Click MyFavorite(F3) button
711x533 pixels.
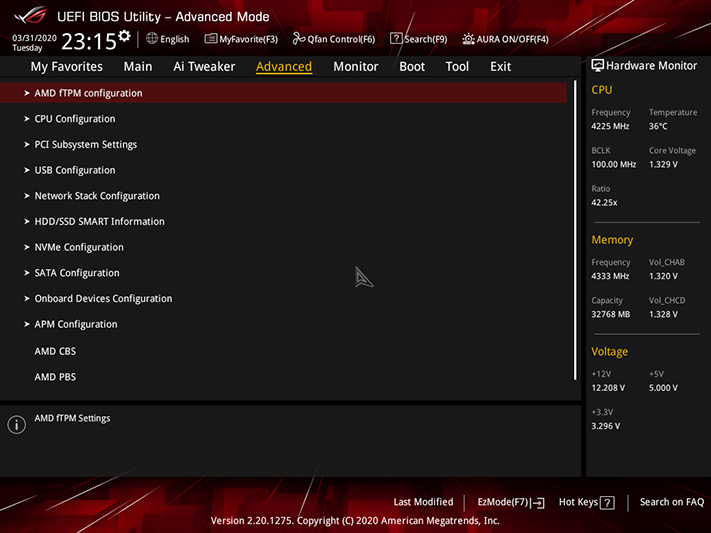248,39
